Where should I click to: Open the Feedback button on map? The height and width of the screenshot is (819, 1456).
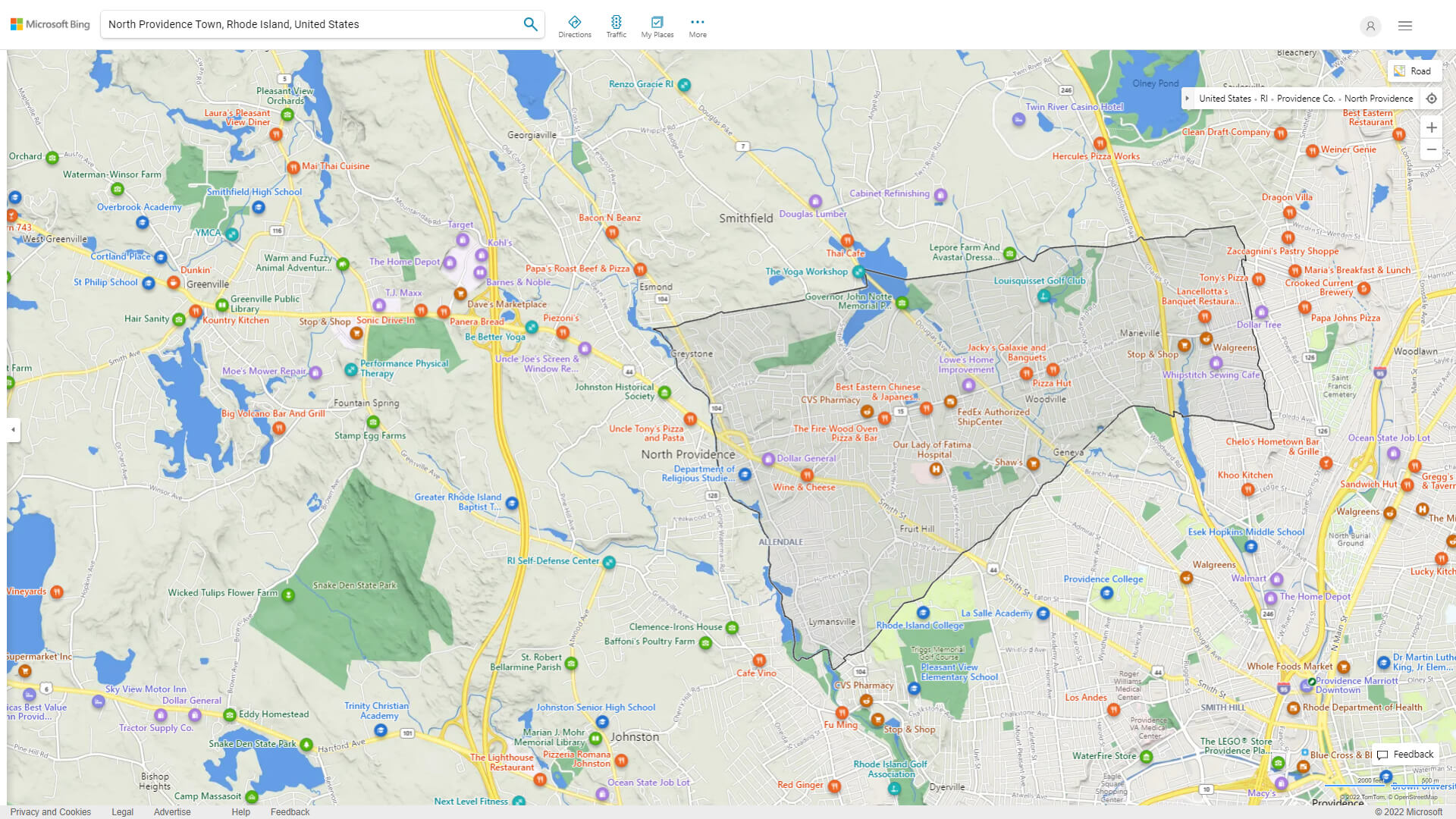(1405, 755)
